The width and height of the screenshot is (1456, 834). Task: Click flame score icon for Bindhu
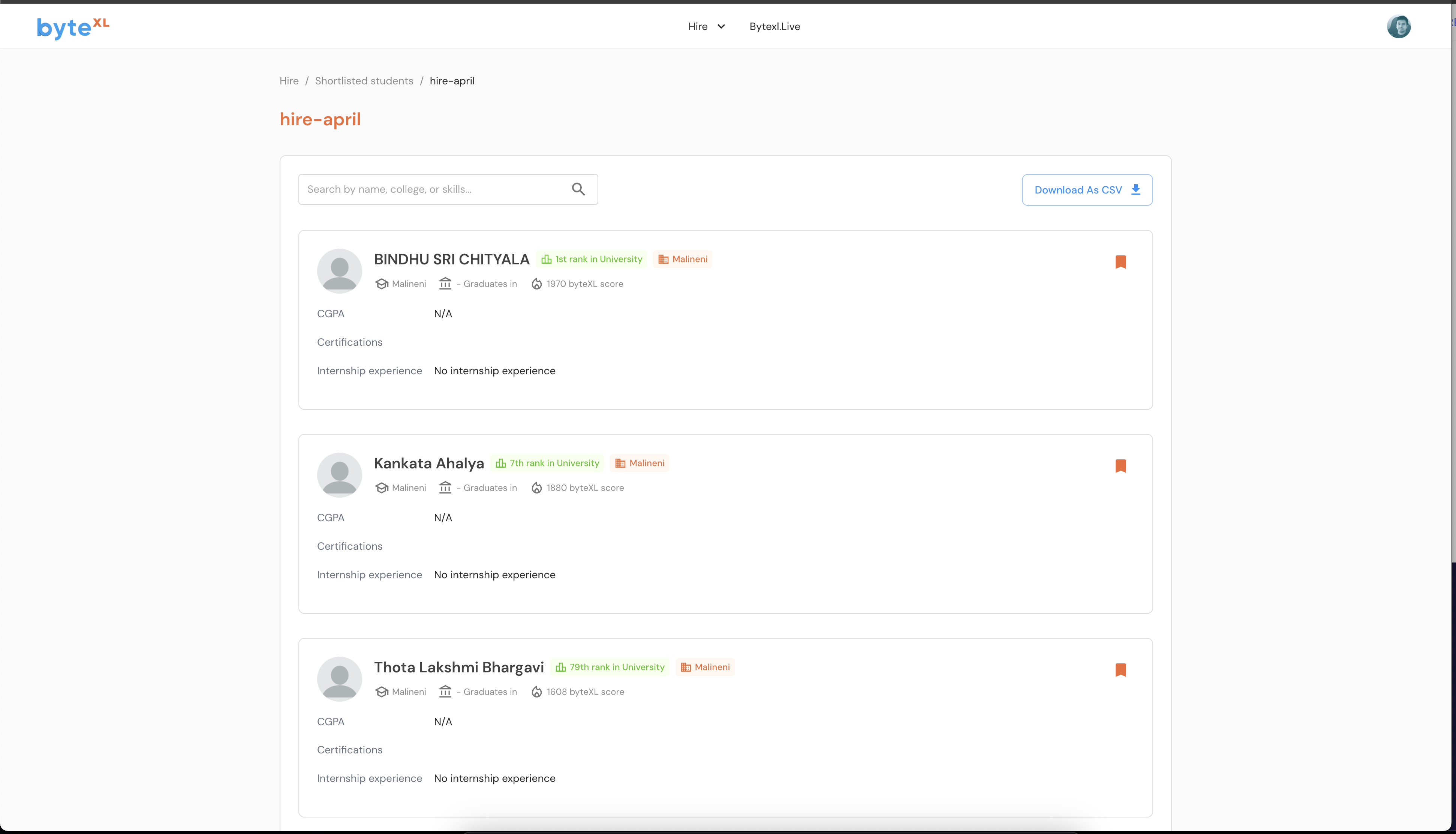(x=536, y=283)
